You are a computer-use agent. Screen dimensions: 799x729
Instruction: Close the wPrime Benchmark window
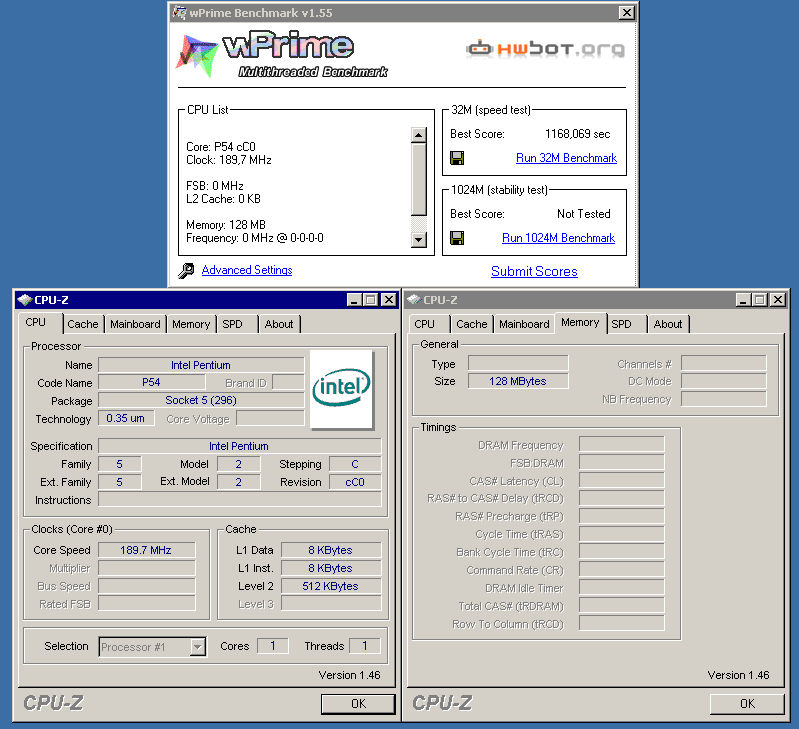[626, 13]
